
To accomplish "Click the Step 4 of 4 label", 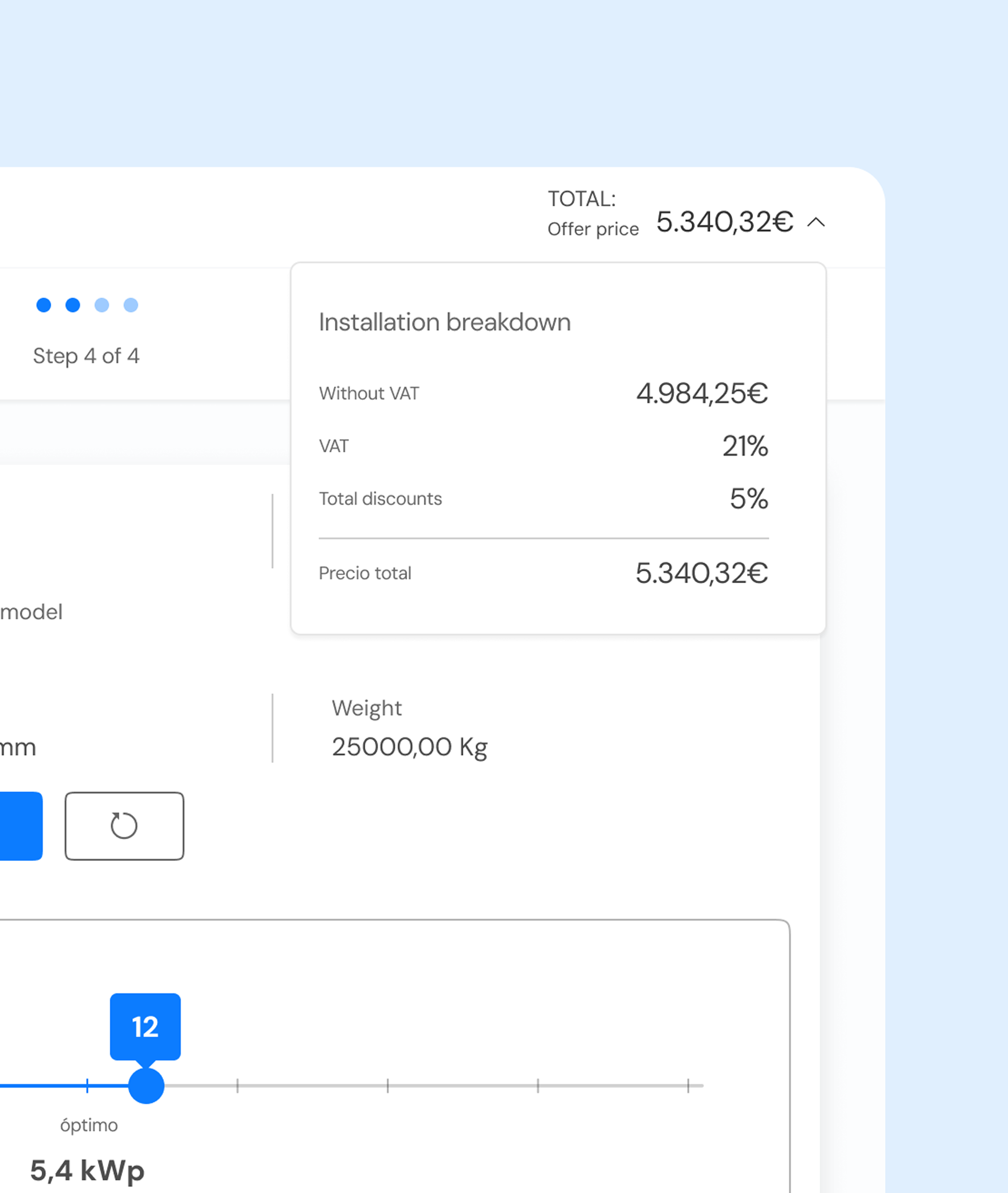I will [x=86, y=356].
